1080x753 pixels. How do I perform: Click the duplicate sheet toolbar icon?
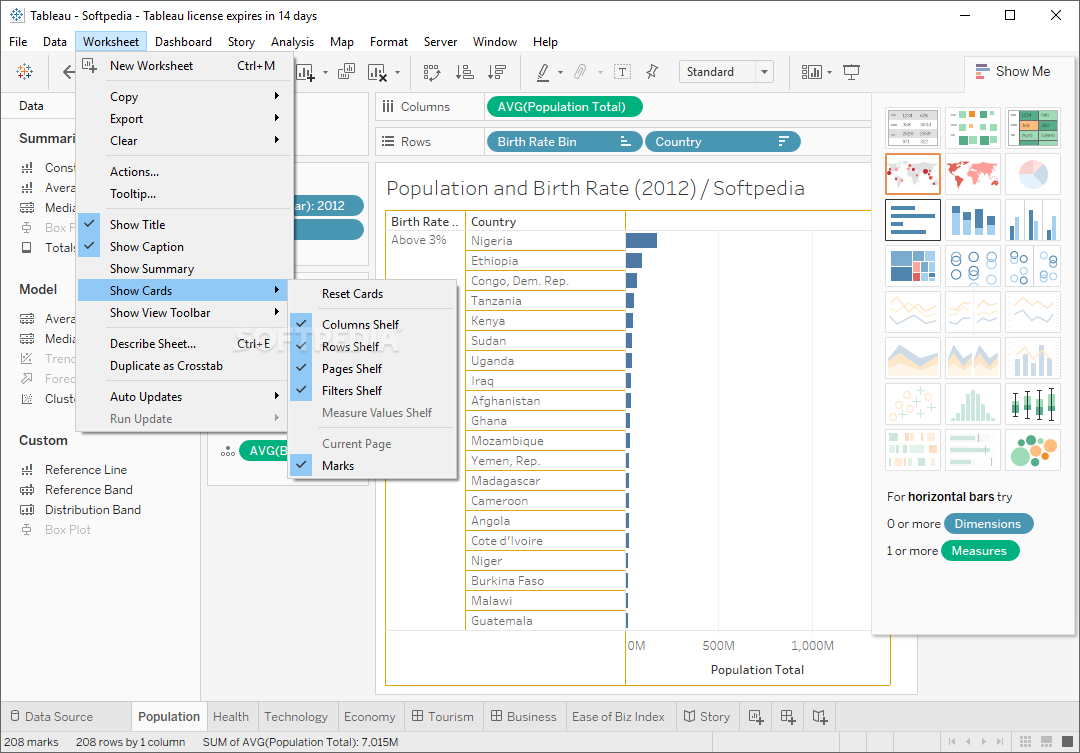point(346,72)
